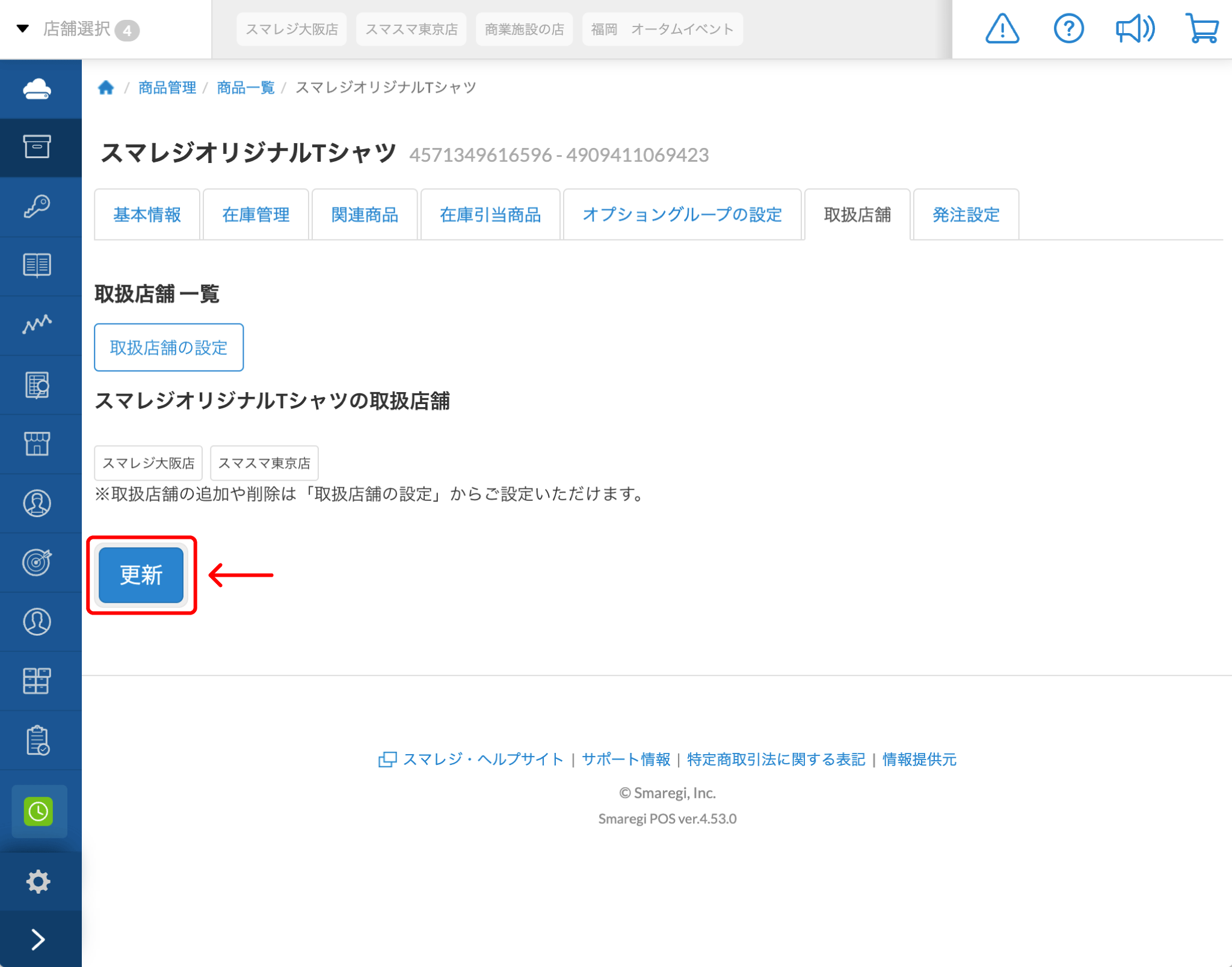
Task: Open the 店舗選択 store selector dropdown
Action: coord(78,29)
